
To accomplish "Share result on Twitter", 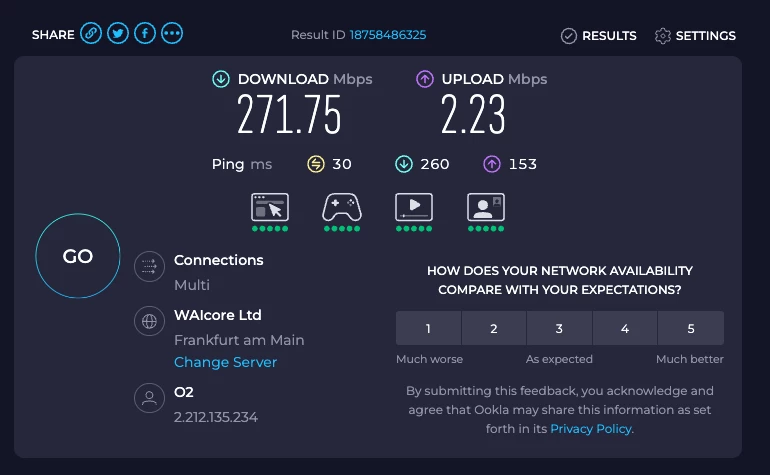I will point(118,34).
